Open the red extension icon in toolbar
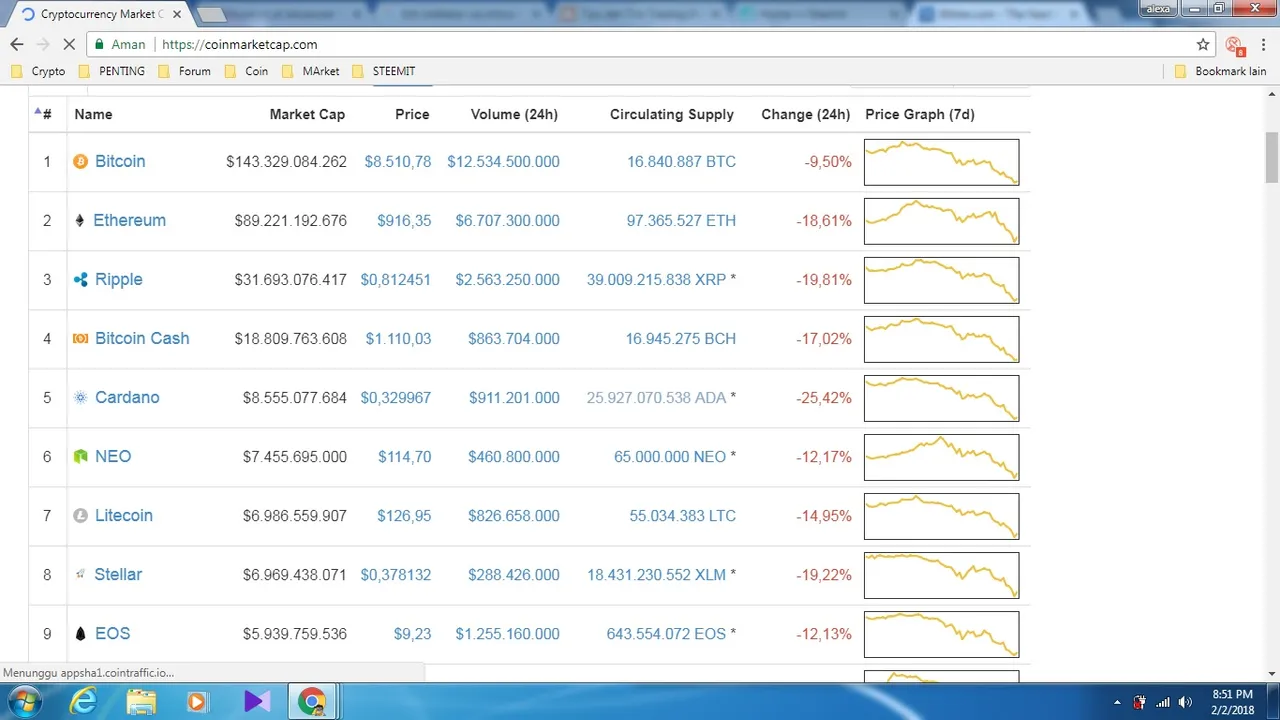Screen dimensions: 1280x720 click(x=1234, y=45)
